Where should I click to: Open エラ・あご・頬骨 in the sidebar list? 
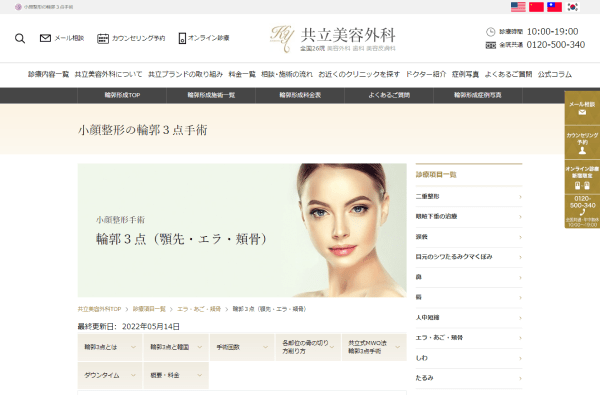click(469, 338)
